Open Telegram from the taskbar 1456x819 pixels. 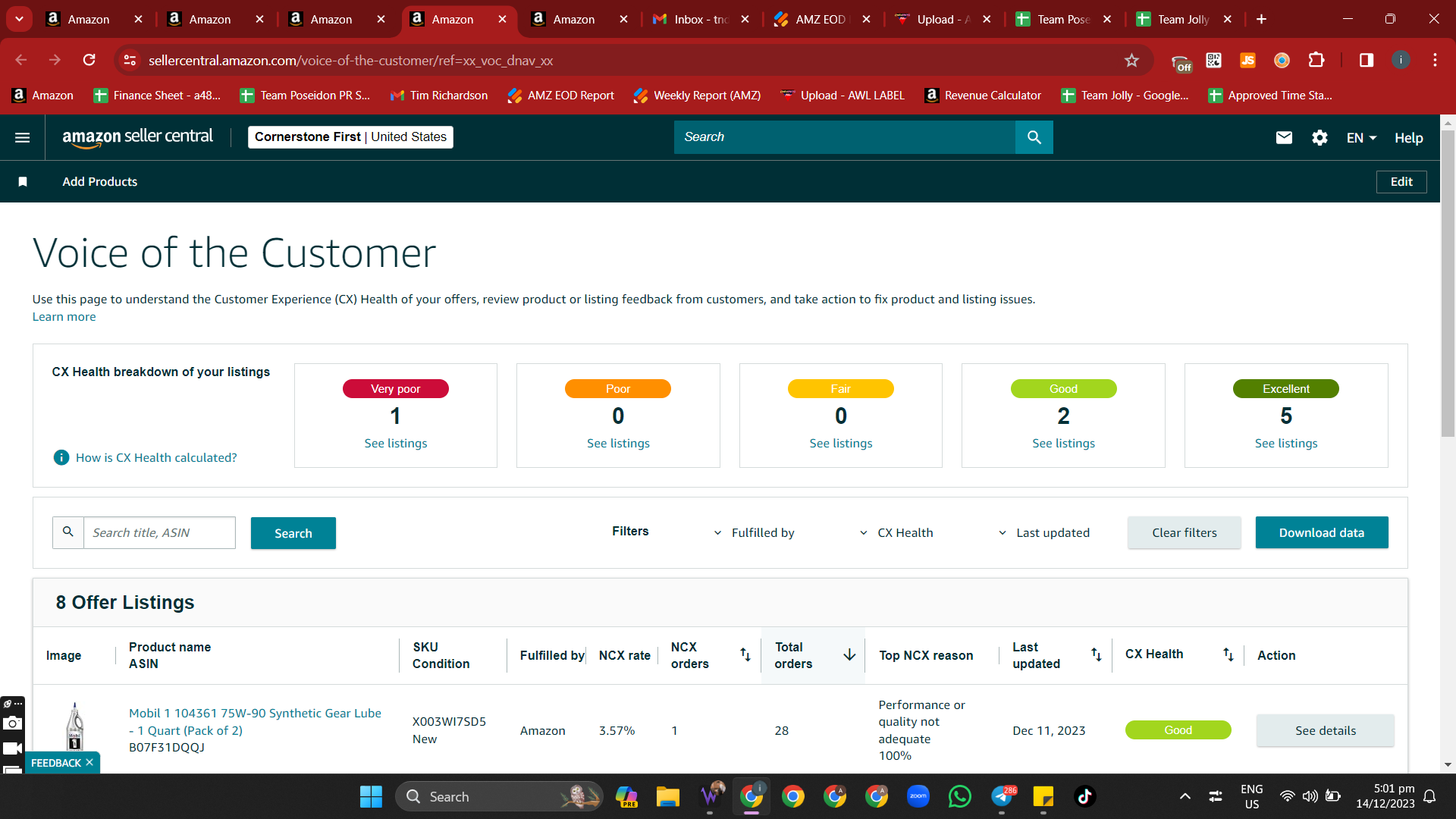(x=1002, y=796)
